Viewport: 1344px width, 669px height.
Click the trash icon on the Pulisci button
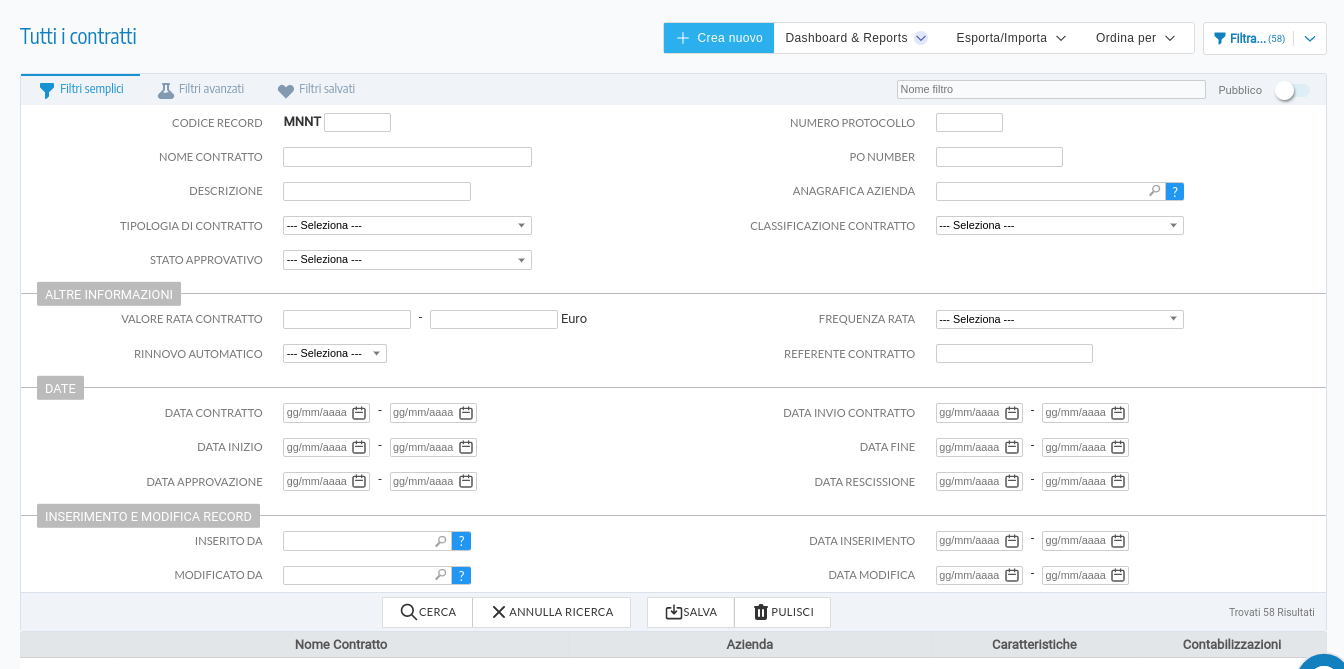(759, 611)
